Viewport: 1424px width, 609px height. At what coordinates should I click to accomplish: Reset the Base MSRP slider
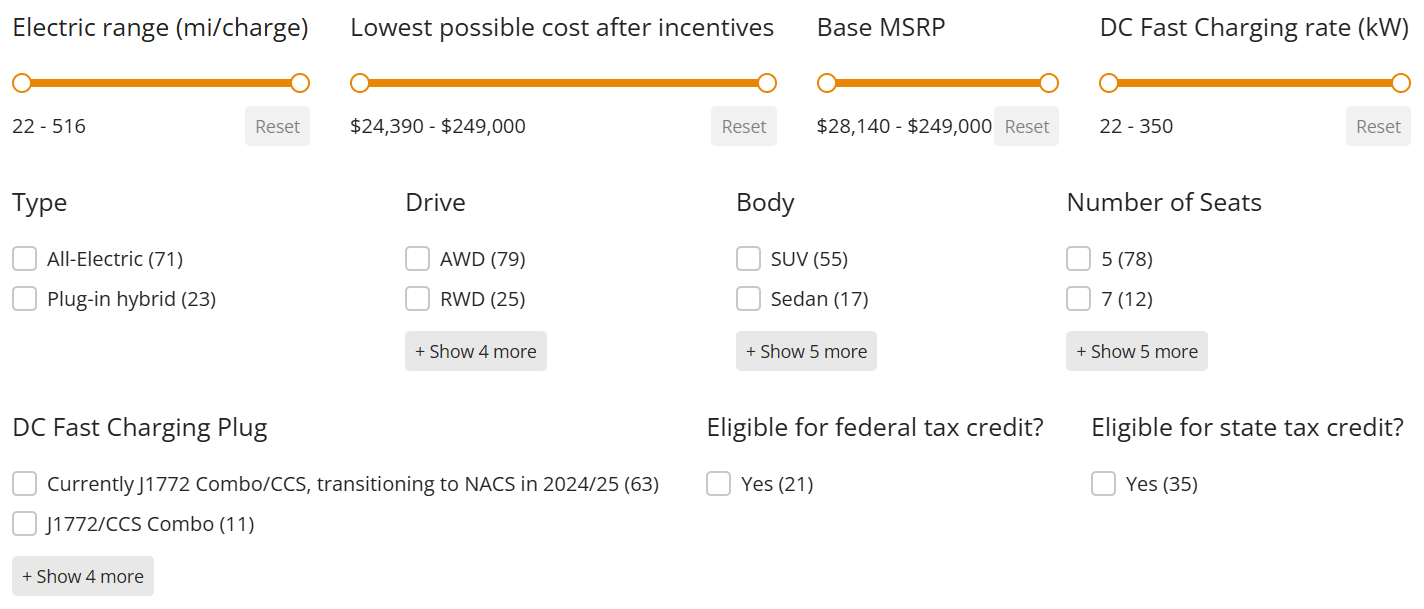pyautogui.click(x=1026, y=127)
